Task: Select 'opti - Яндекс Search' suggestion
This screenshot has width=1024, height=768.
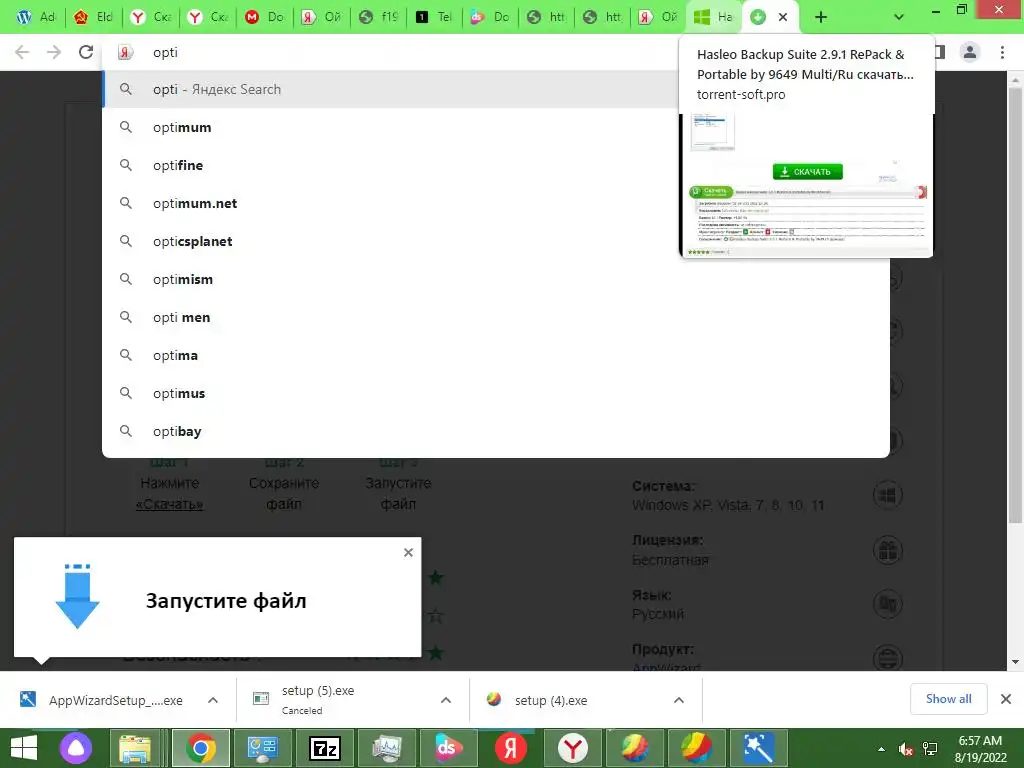Action: coord(392,89)
